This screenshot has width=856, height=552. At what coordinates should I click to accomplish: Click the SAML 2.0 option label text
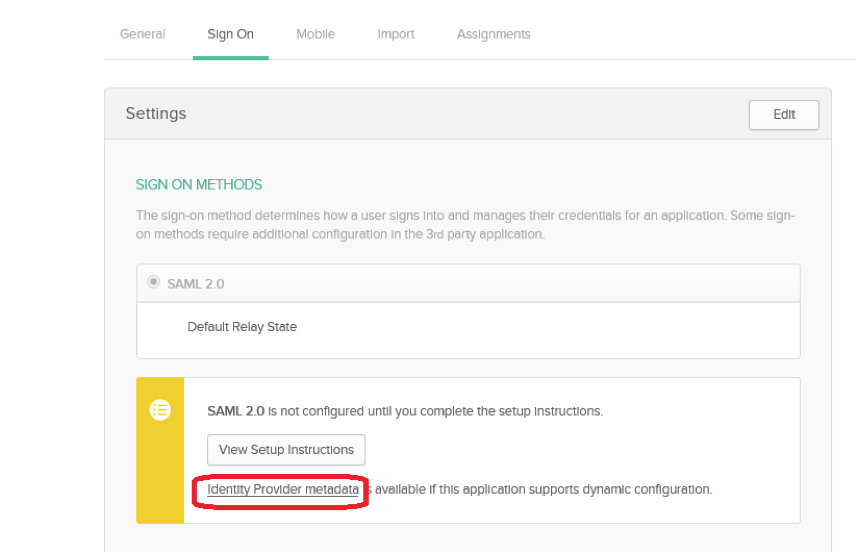point(195,284)
